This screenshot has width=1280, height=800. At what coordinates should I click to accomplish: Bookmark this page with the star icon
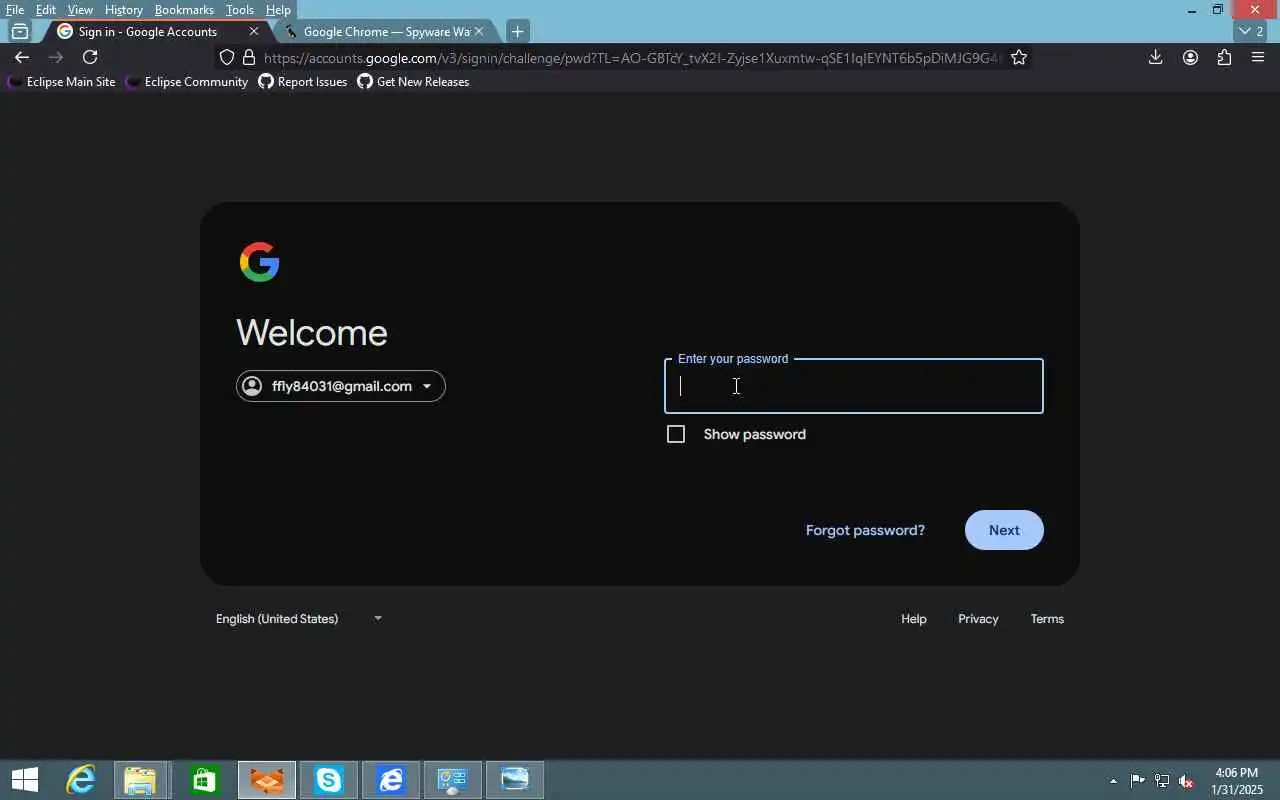coord(1019,57)
